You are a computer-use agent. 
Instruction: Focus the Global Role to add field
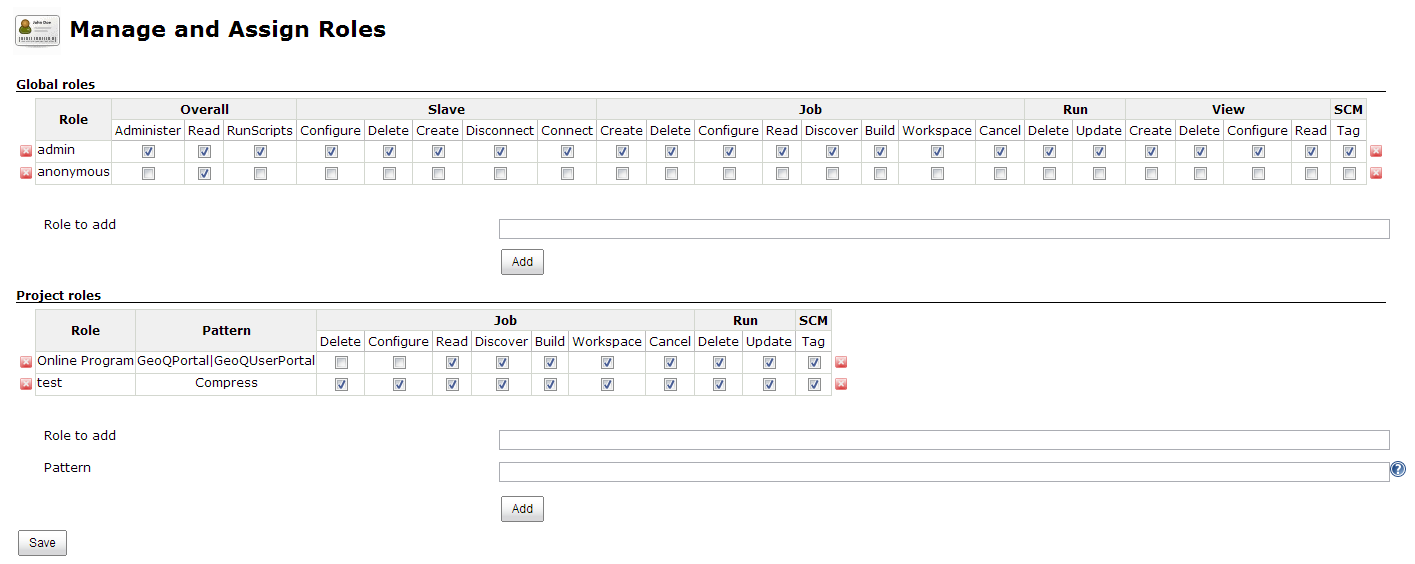click(x=944, y=229)
